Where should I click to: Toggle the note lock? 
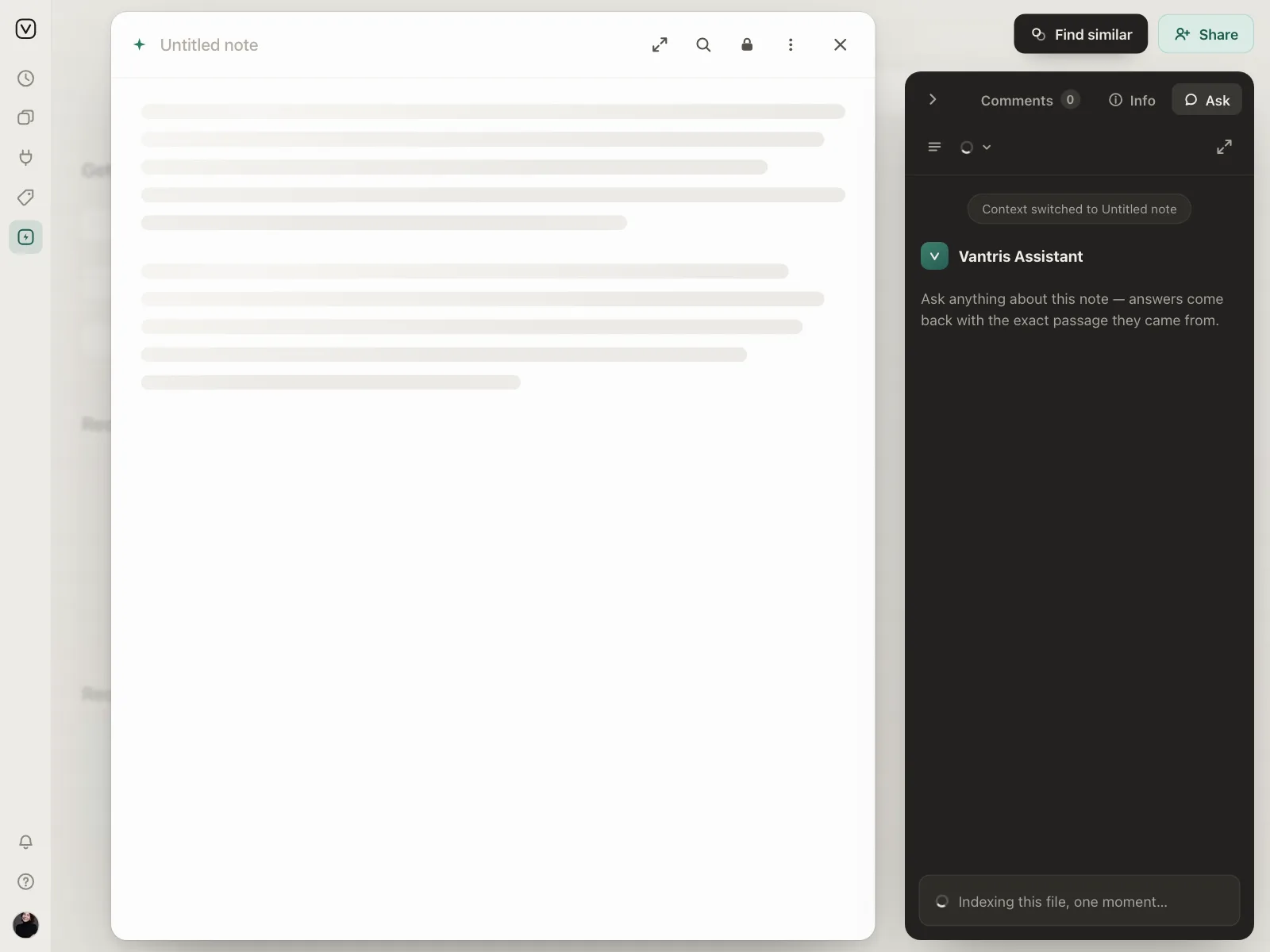pyautogui.click(x=747, y=44)
